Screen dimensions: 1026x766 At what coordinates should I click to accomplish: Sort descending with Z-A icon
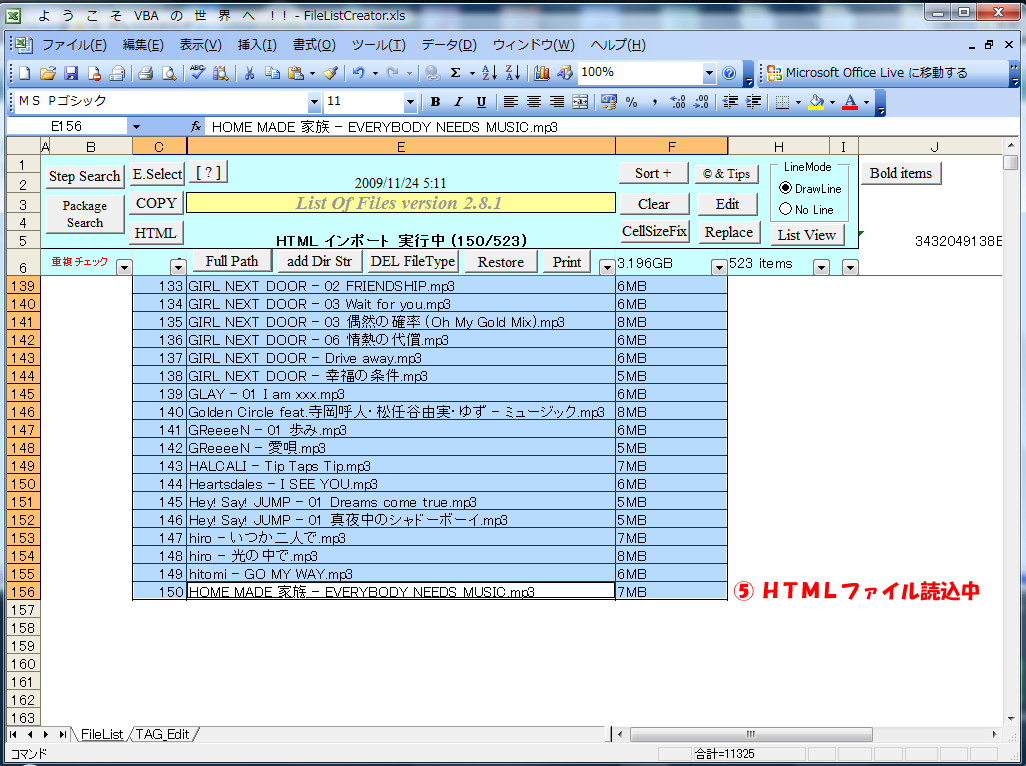(x=513, y=73)
